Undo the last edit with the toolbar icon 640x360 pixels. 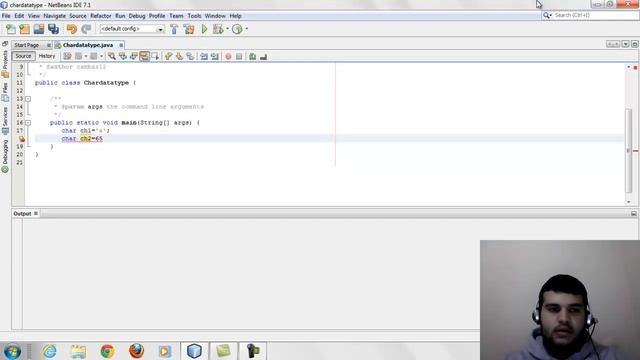[x=72, y=29]
